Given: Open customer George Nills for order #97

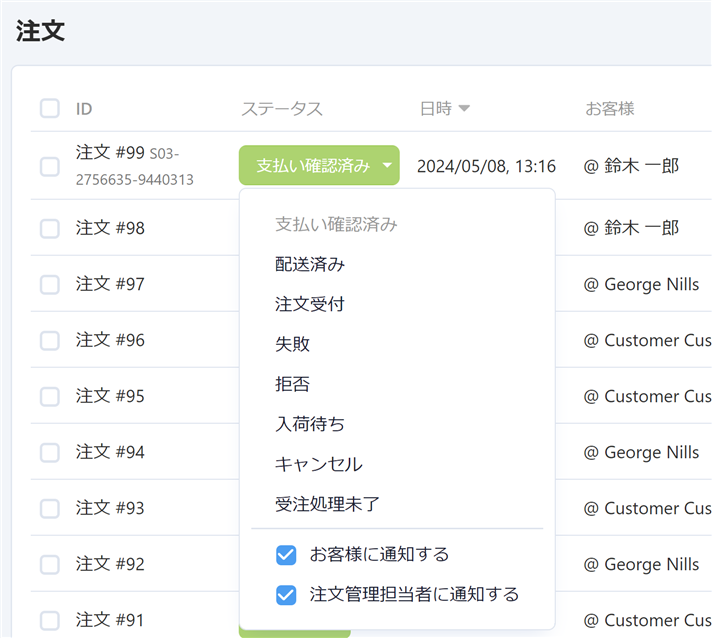Looking at the screenshot, I should coord(651,284).
